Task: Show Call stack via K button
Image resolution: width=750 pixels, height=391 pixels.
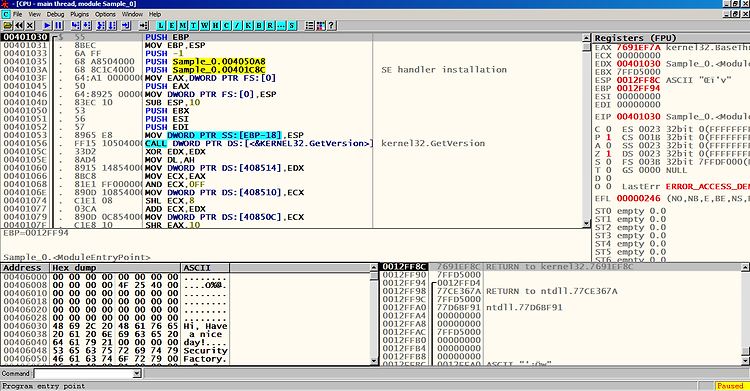Action: click(x=249, y=26)
